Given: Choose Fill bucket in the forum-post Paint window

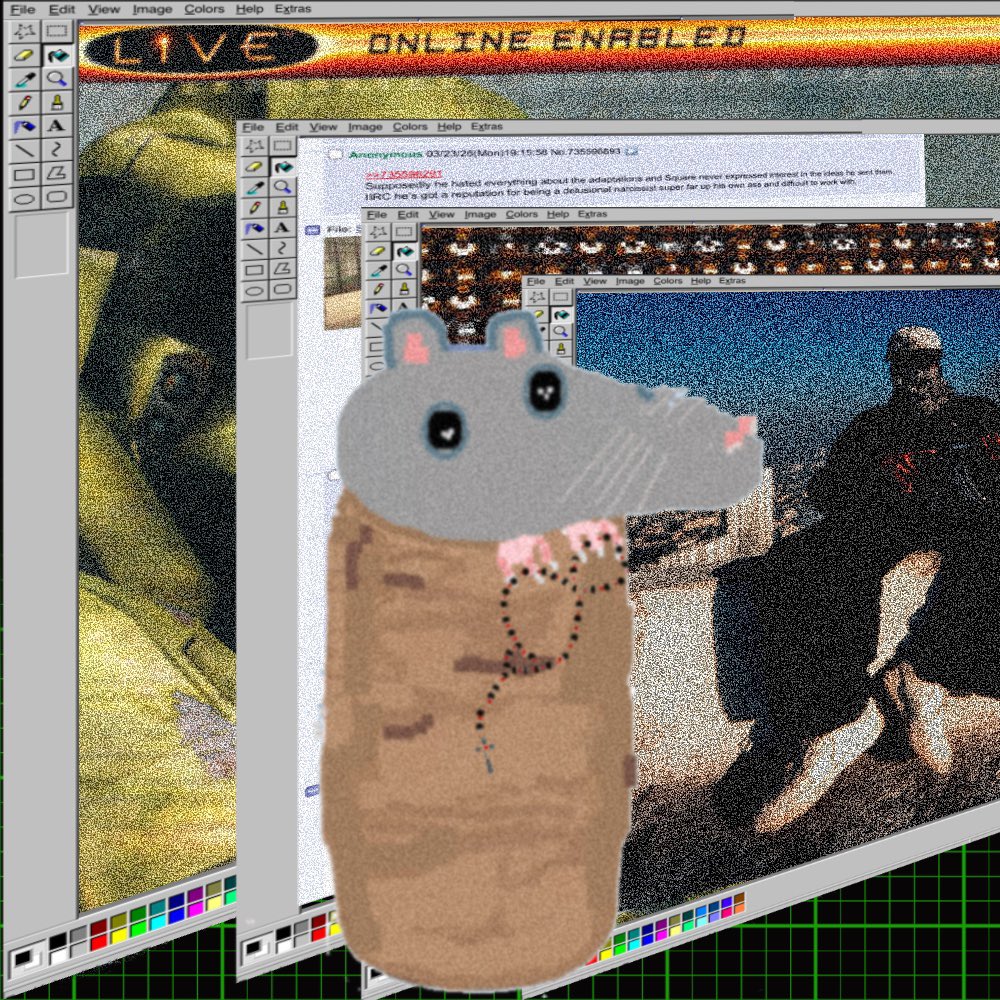Looking at the screenshot, I should [x=282, y=167].
